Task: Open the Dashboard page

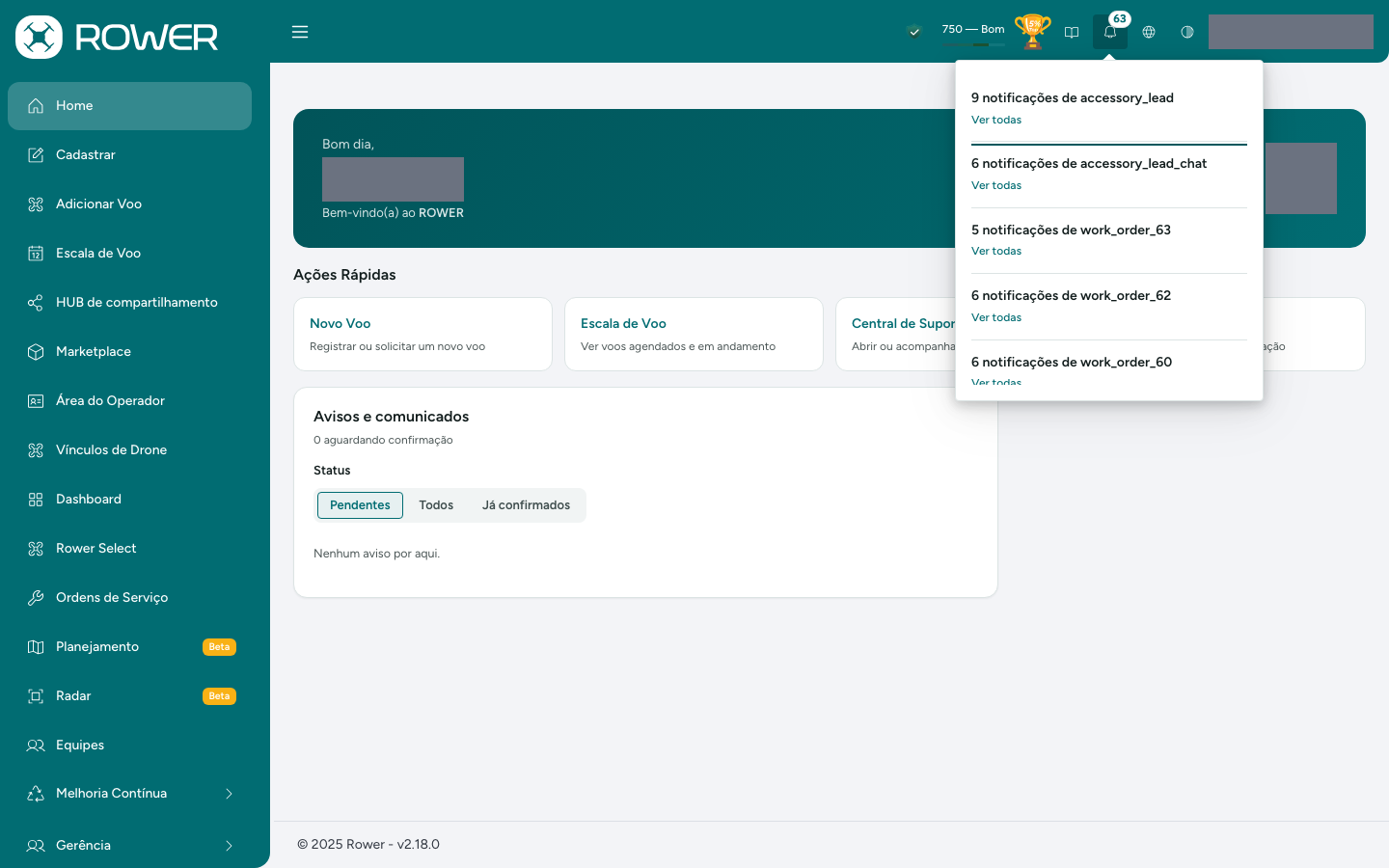Action: (129, 500)
